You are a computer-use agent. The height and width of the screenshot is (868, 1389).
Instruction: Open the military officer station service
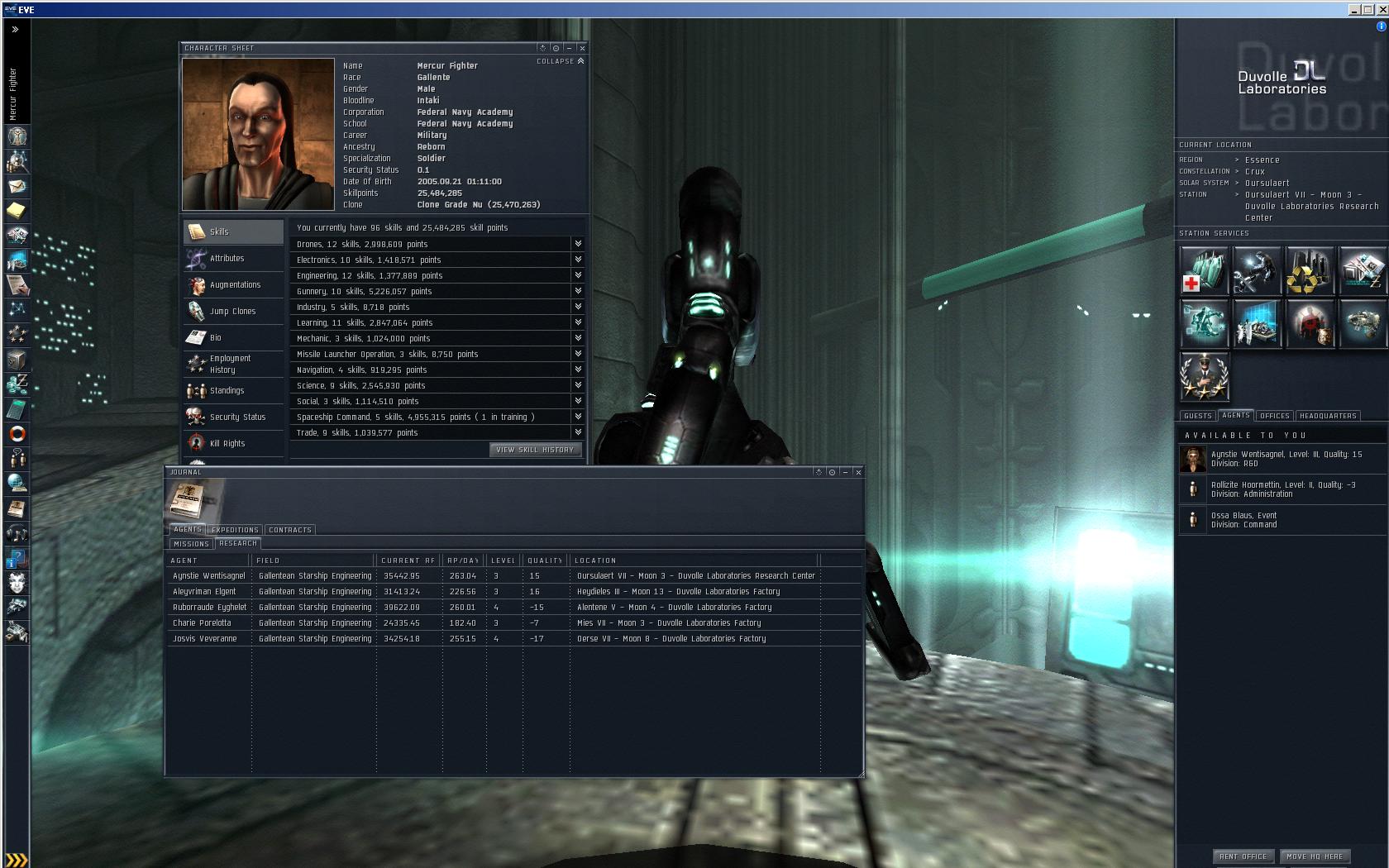point(1205,376)
